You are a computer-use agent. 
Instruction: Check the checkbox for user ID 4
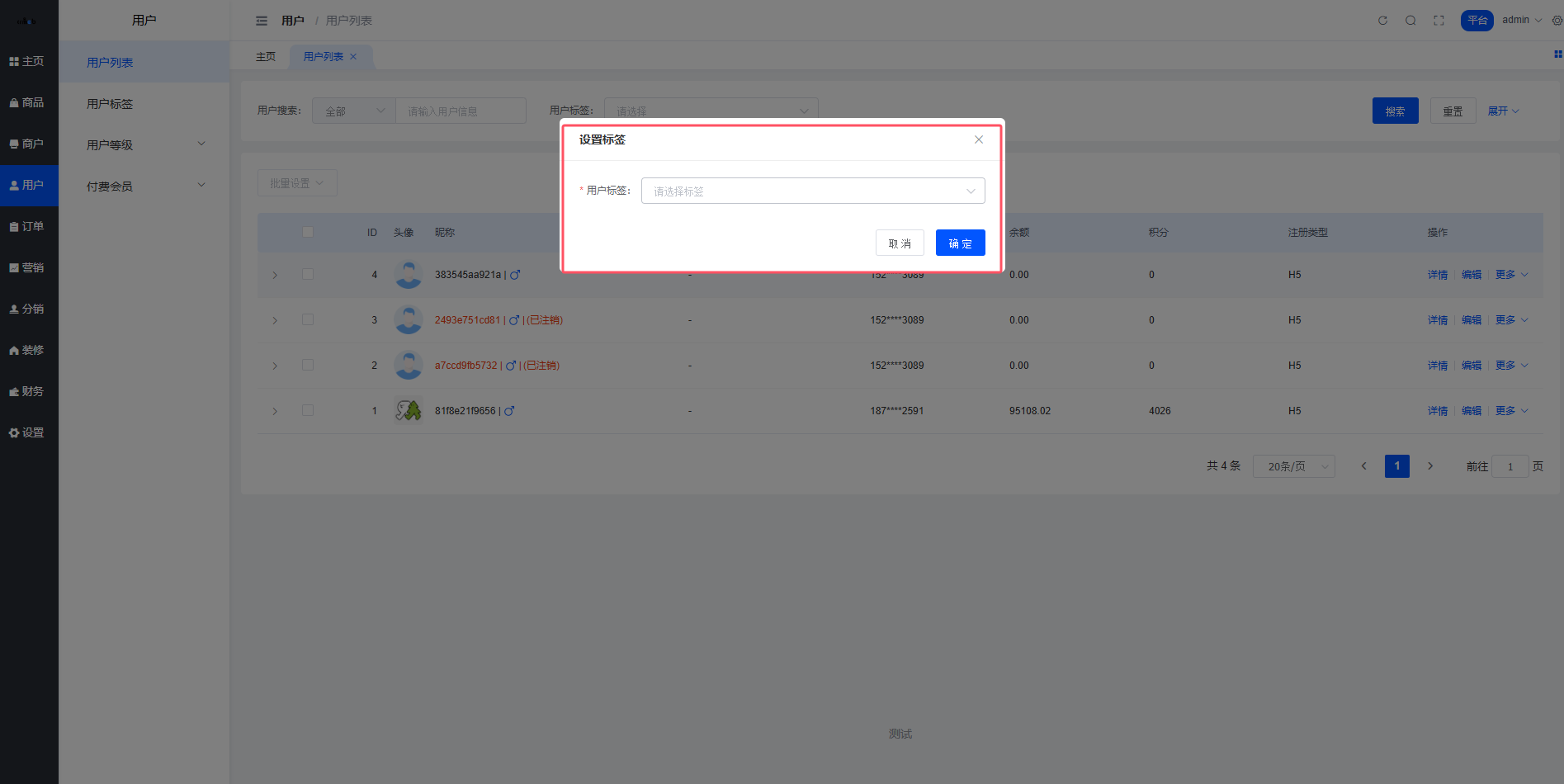tap(308, 274)
